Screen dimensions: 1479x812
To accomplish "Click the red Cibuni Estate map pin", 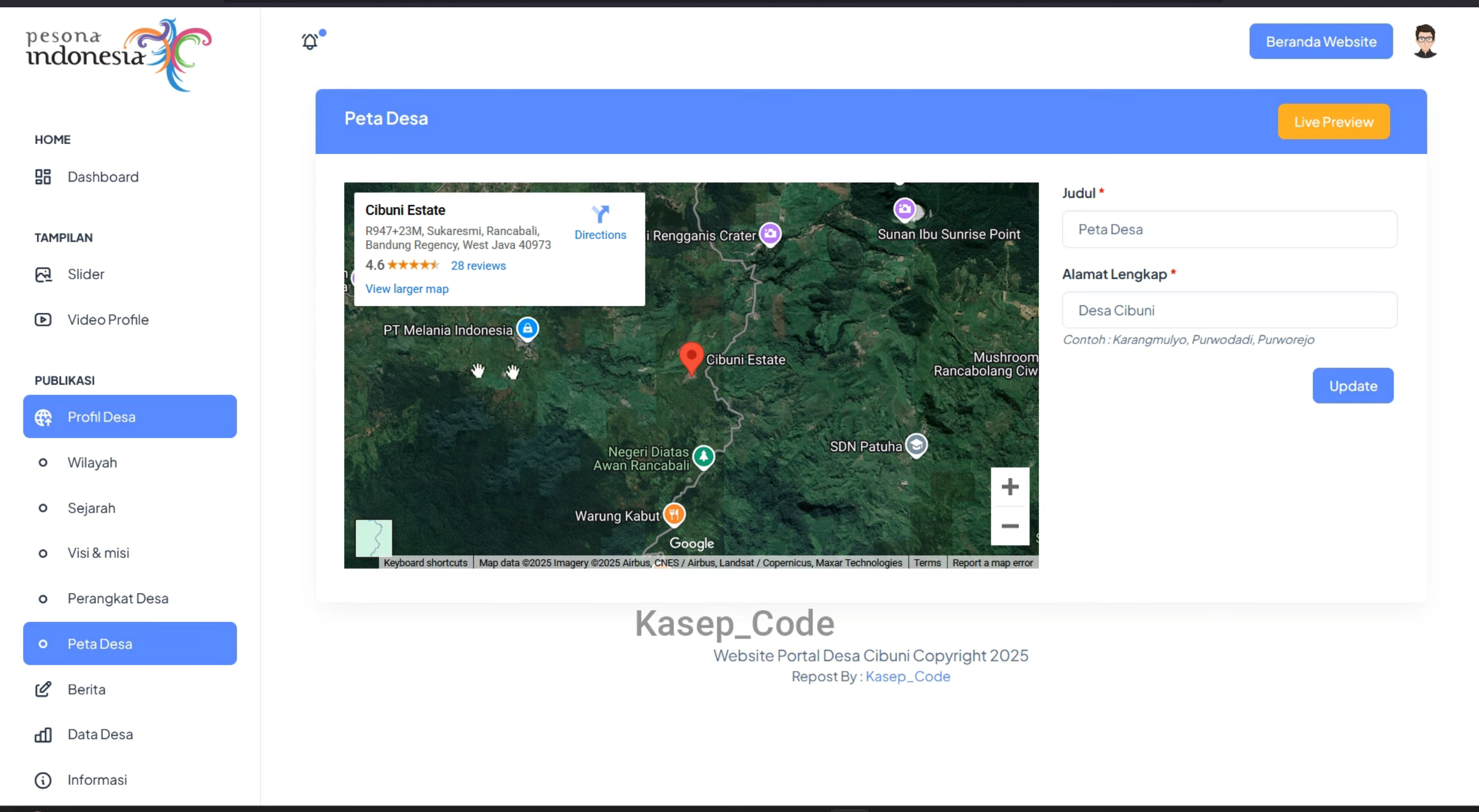I will (691, 359).
